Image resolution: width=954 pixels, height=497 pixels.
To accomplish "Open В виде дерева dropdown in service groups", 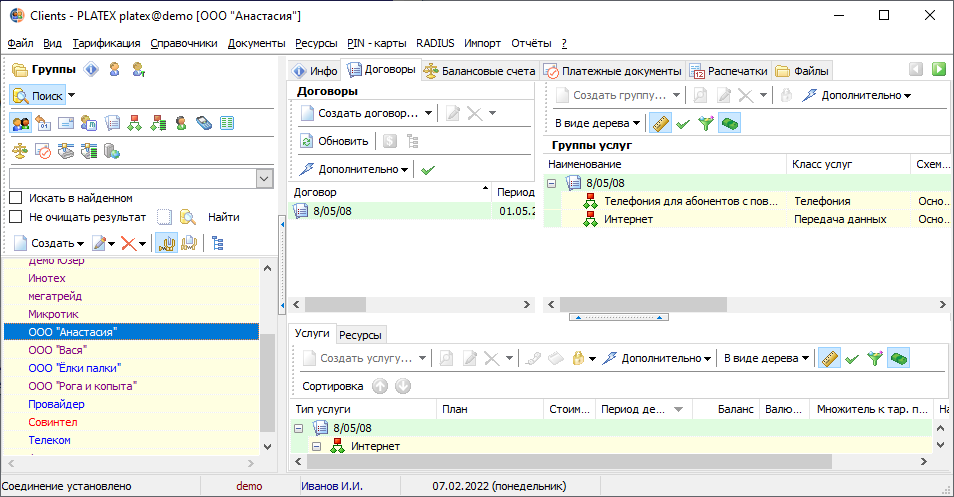I will [597, 123].
